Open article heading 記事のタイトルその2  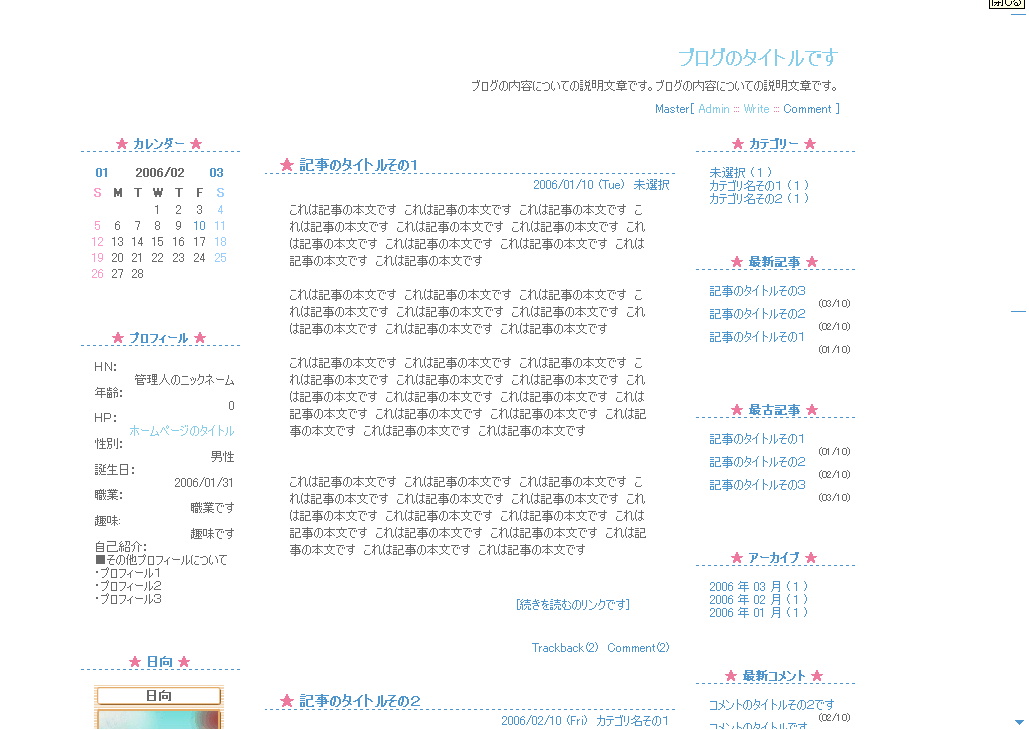pos(360,701)
